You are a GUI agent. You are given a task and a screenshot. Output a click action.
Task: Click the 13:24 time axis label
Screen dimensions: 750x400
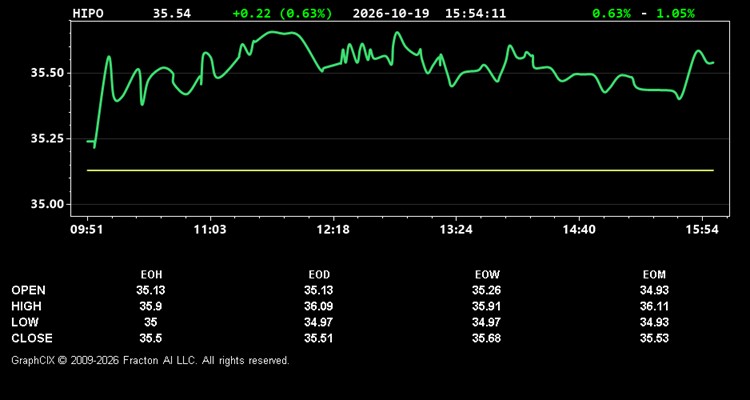[x=456, y=230]
